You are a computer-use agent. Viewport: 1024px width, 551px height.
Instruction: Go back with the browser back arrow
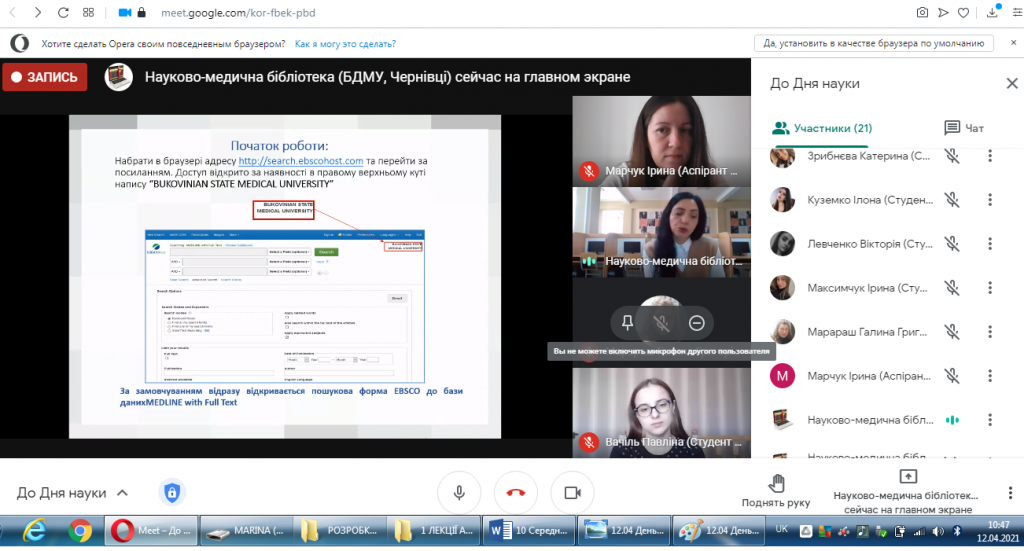coord(13,12)
